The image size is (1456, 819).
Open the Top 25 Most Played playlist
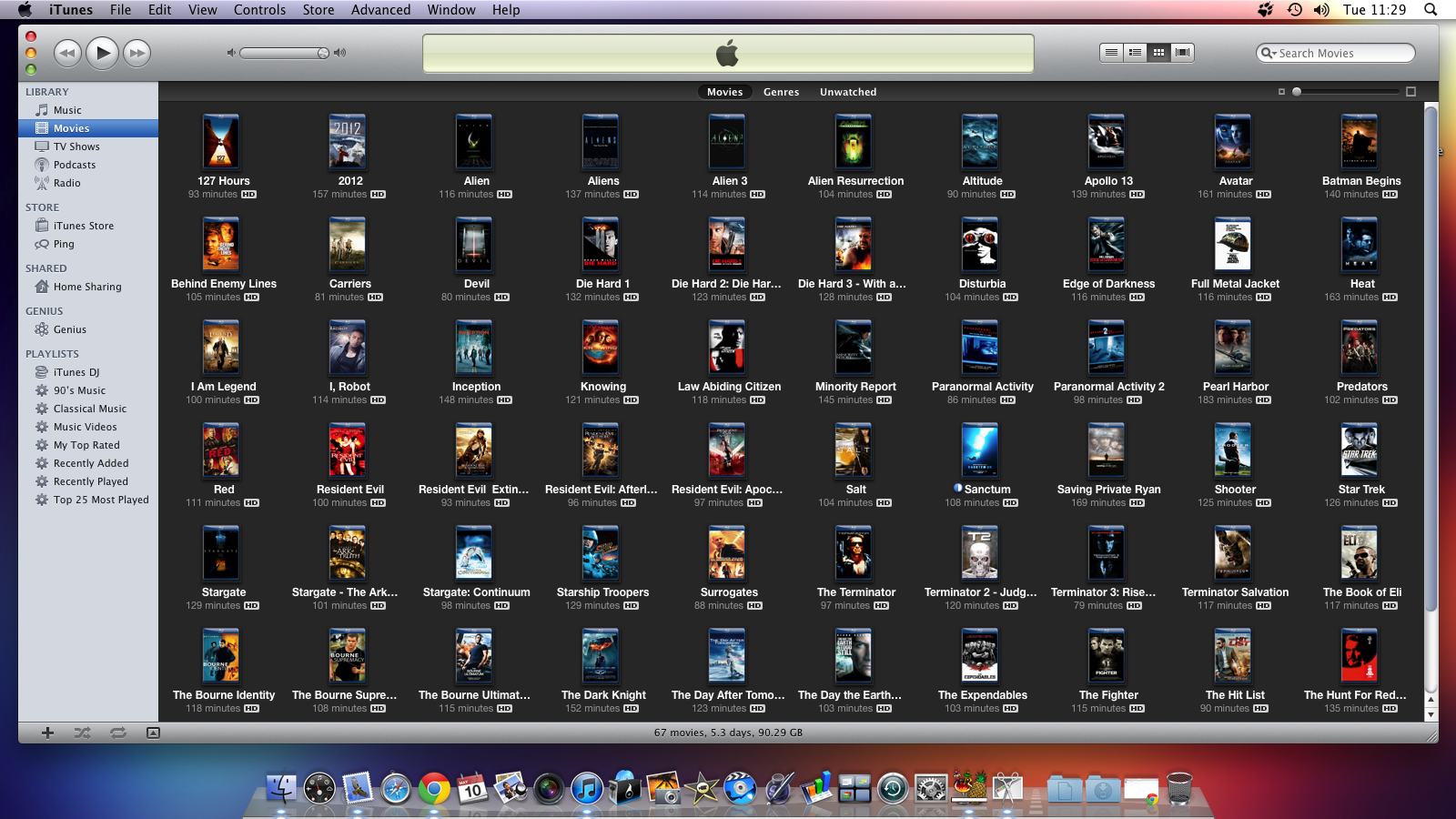tap(88, 500)
